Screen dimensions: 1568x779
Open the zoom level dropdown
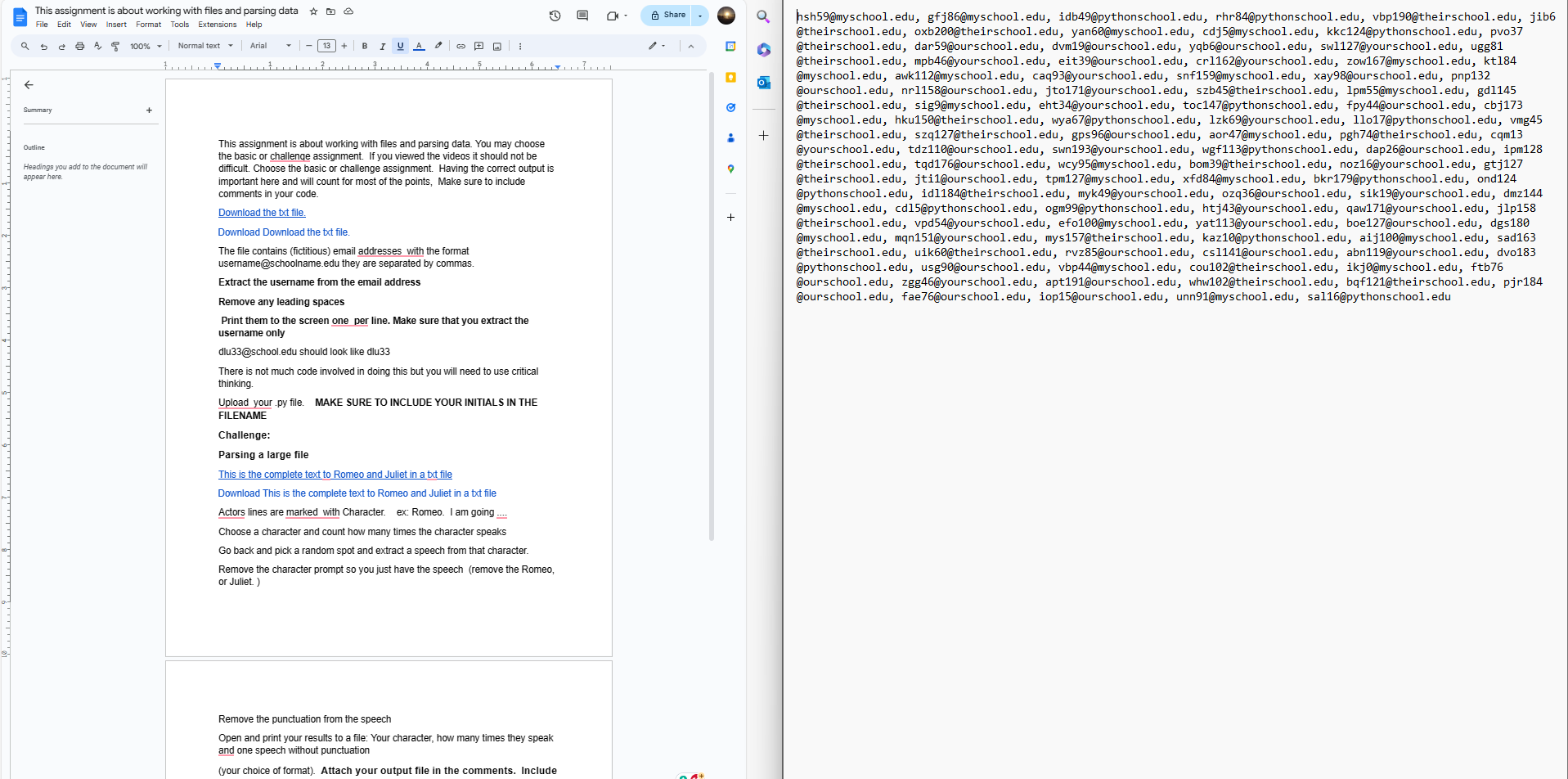(x=144, y=46)
